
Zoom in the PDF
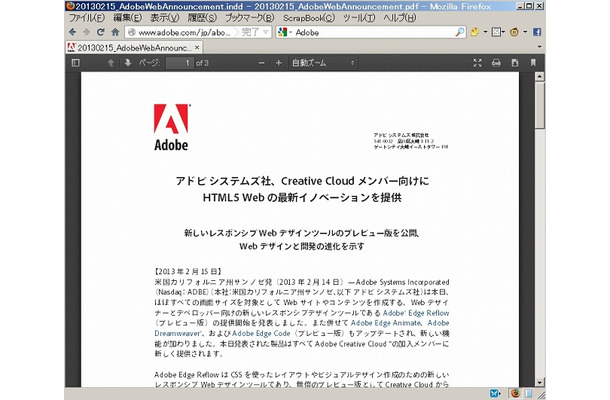tap(279, 63)
